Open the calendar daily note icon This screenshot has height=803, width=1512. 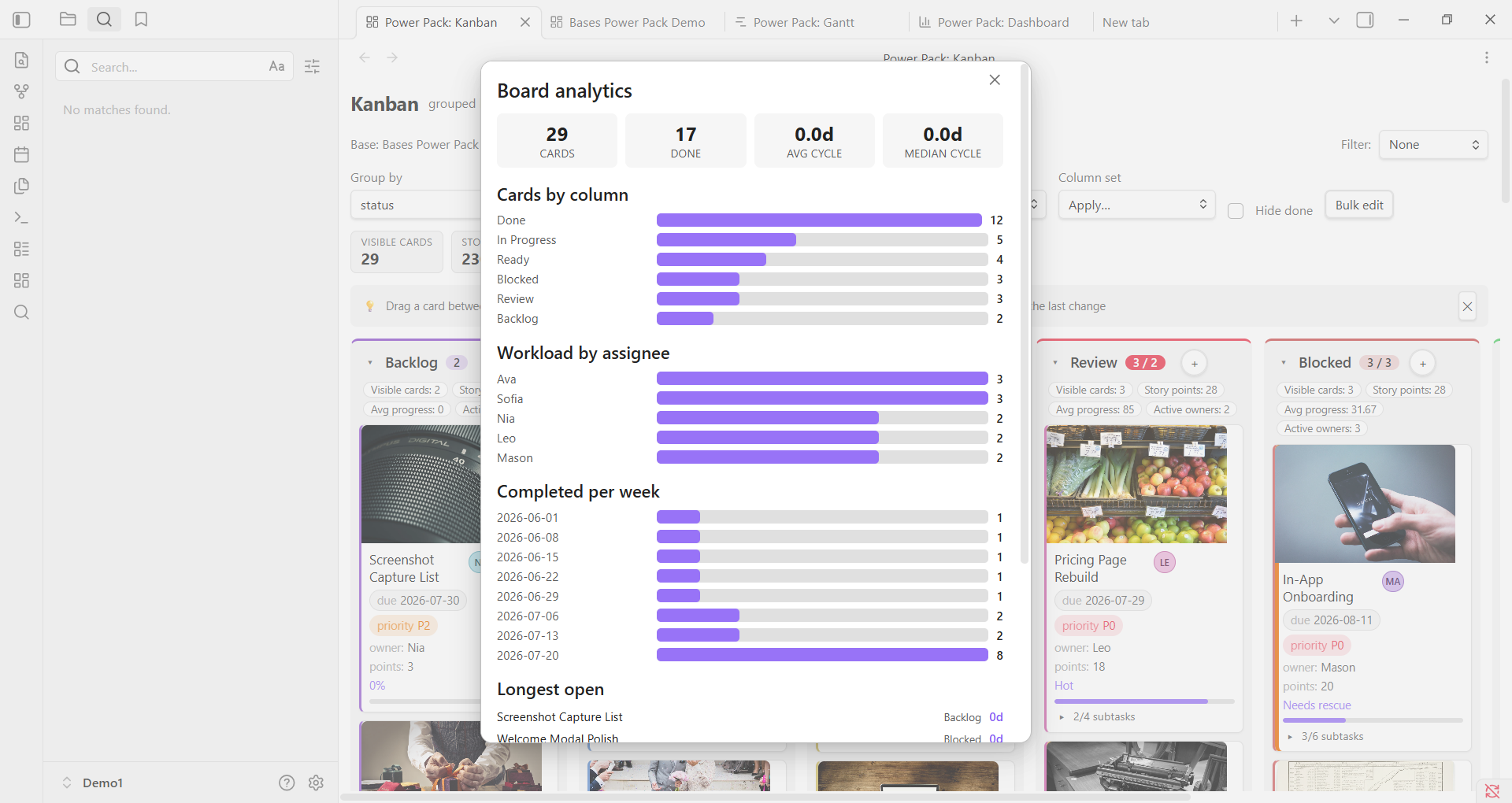tap(22, 154)
